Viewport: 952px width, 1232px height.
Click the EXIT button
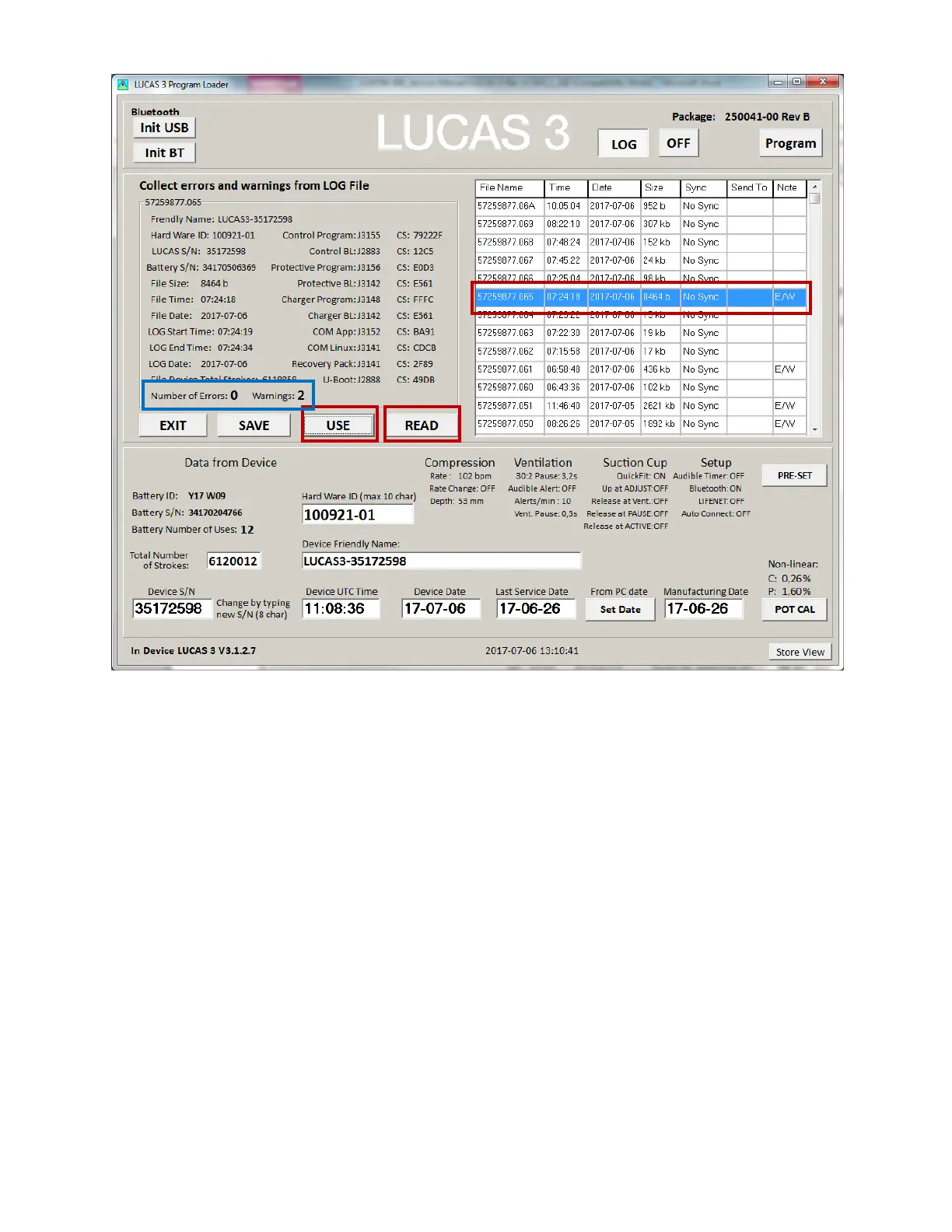(173, 425)
